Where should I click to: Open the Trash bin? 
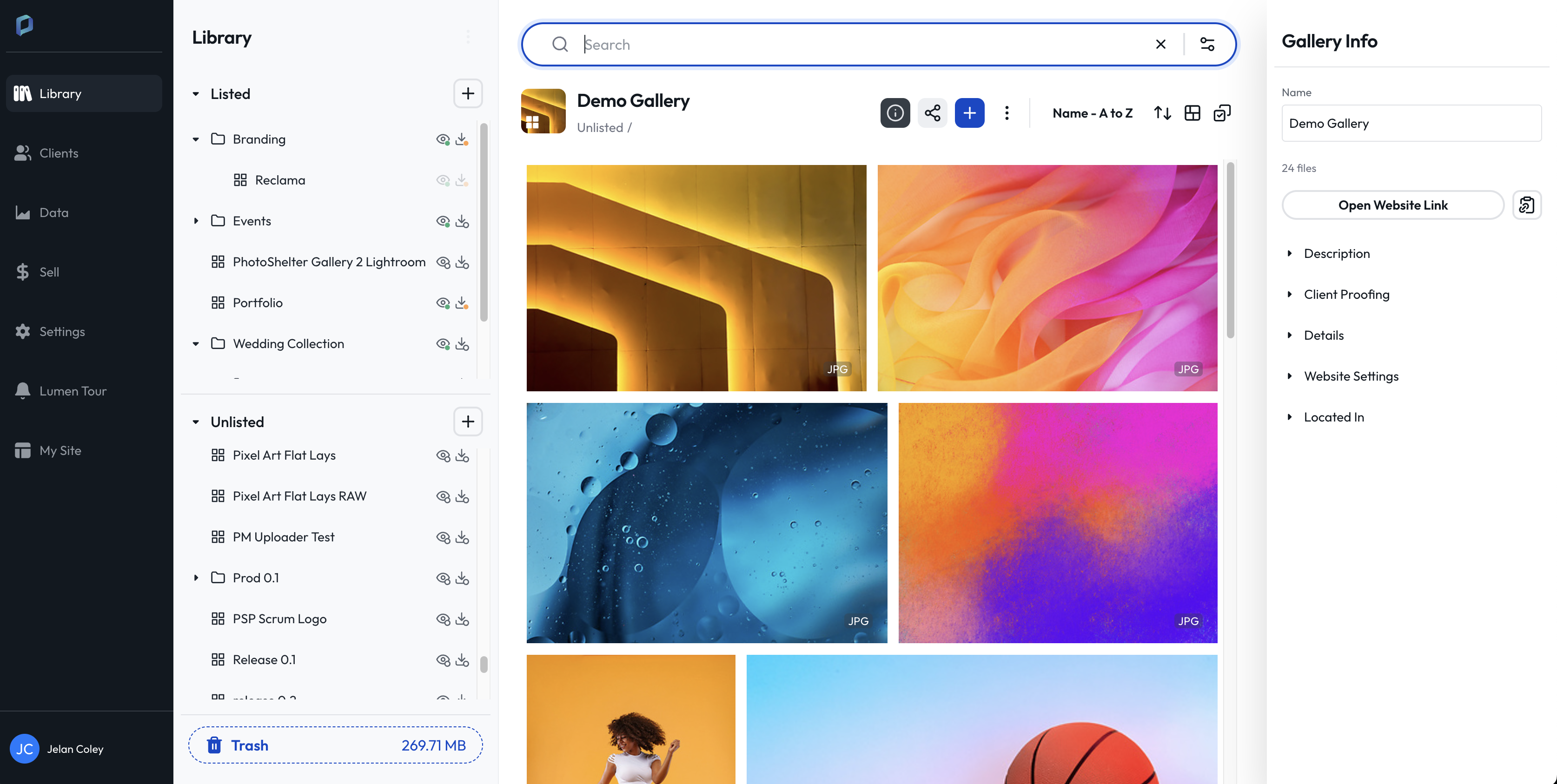(x=336, y=745)
